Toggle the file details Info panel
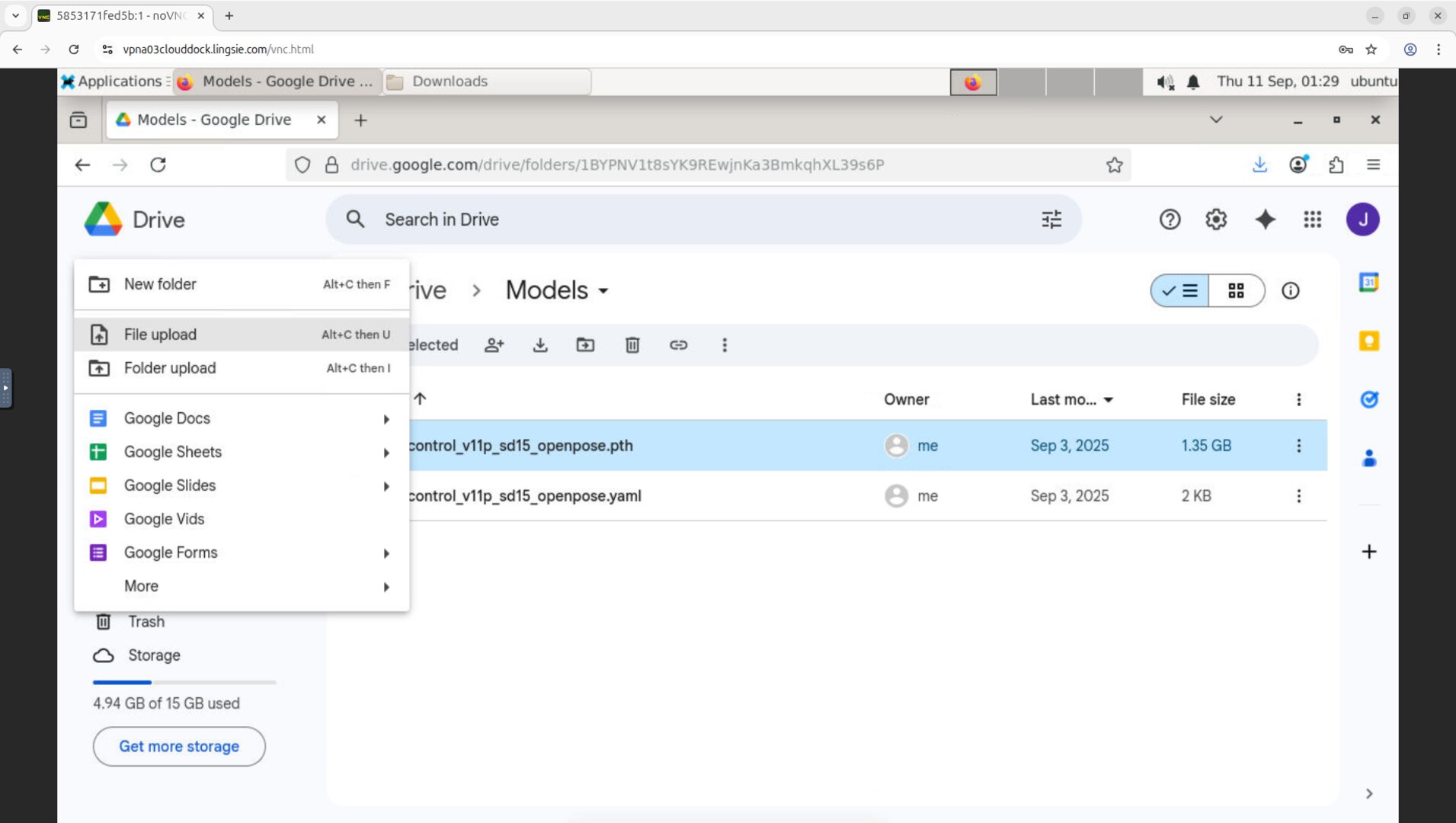The height and width of the screenshot is (823, 1456). [x=1291, y=290]
